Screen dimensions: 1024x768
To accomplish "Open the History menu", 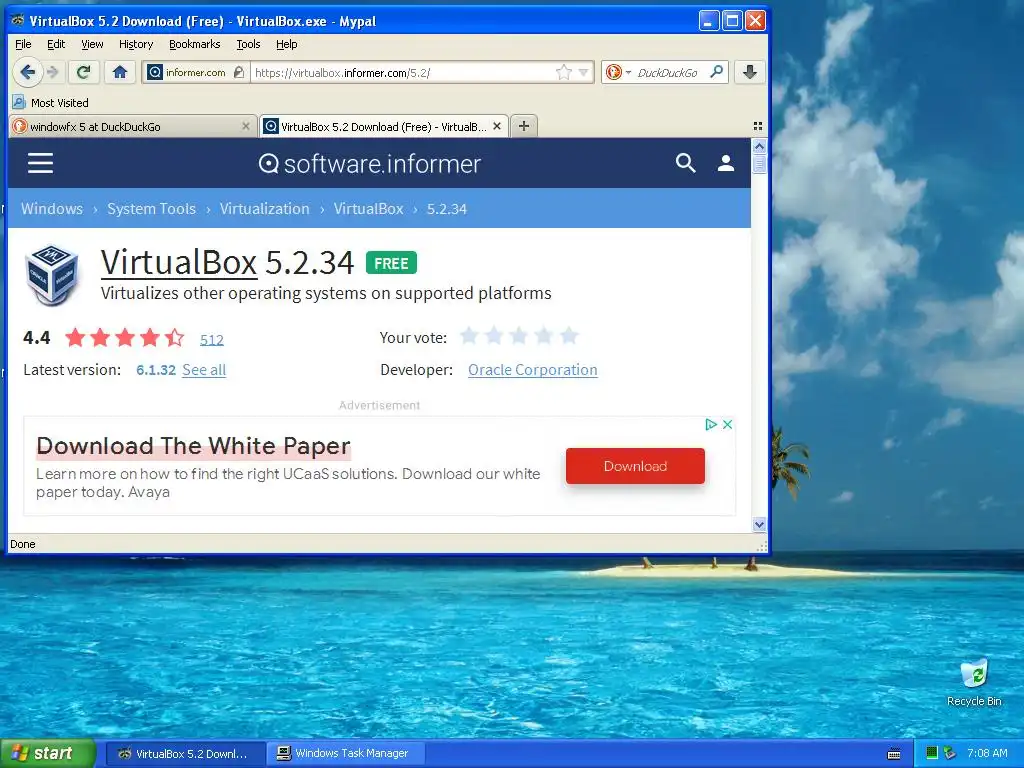I will [136, 44].
